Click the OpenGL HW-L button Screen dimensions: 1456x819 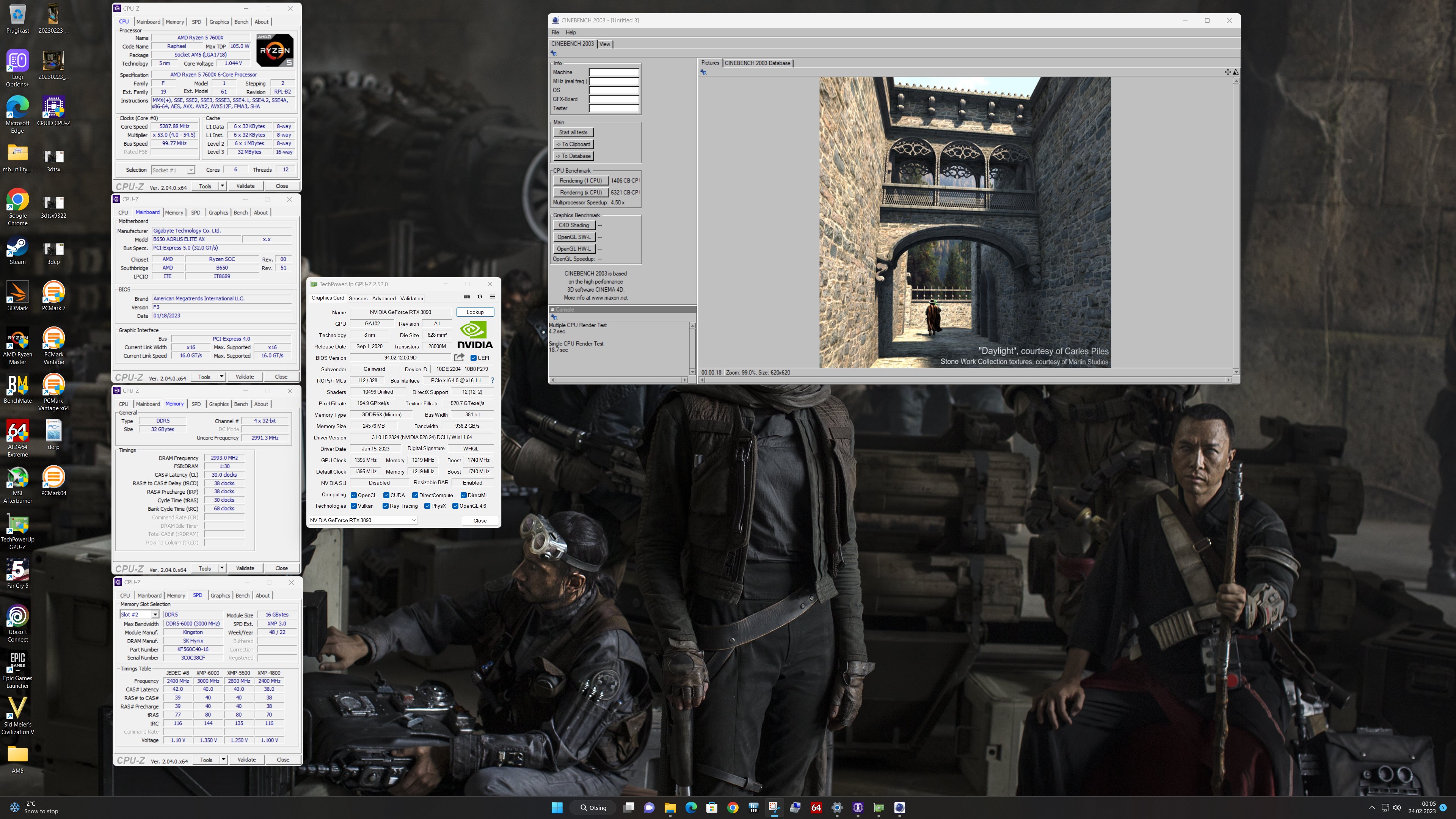pos(573,249)
